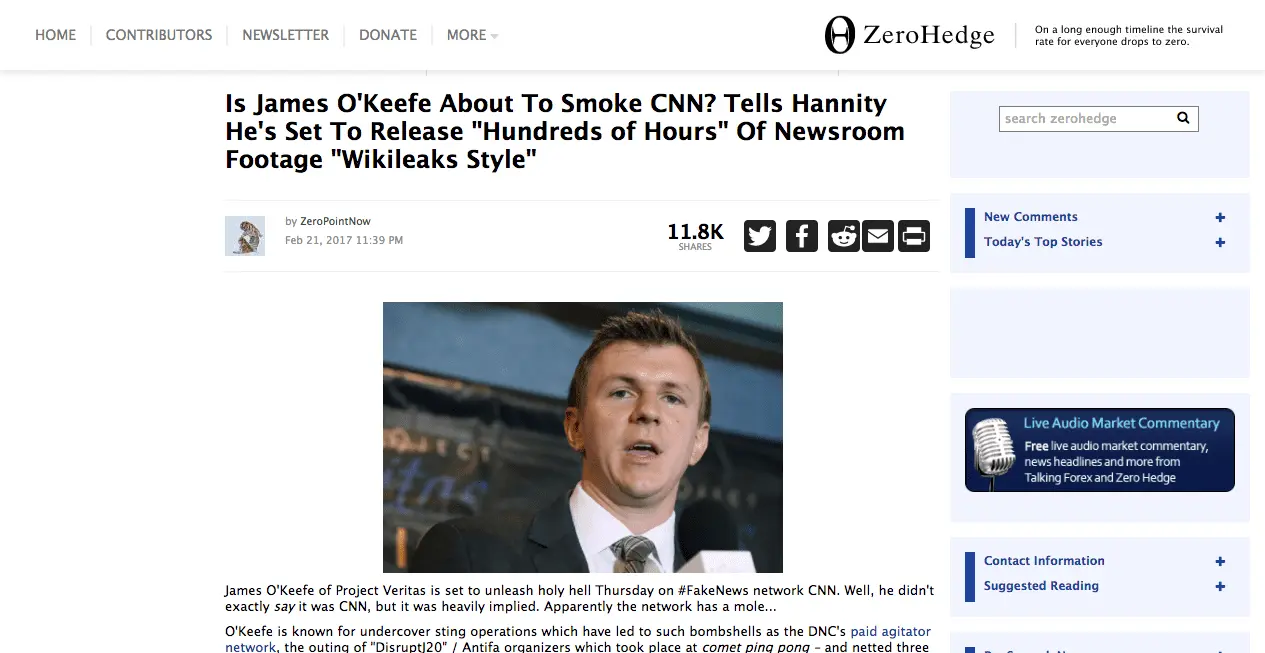Open NEWSLETTER page
The height and width of the screenshot is (653, 1265).
(286, 35)
